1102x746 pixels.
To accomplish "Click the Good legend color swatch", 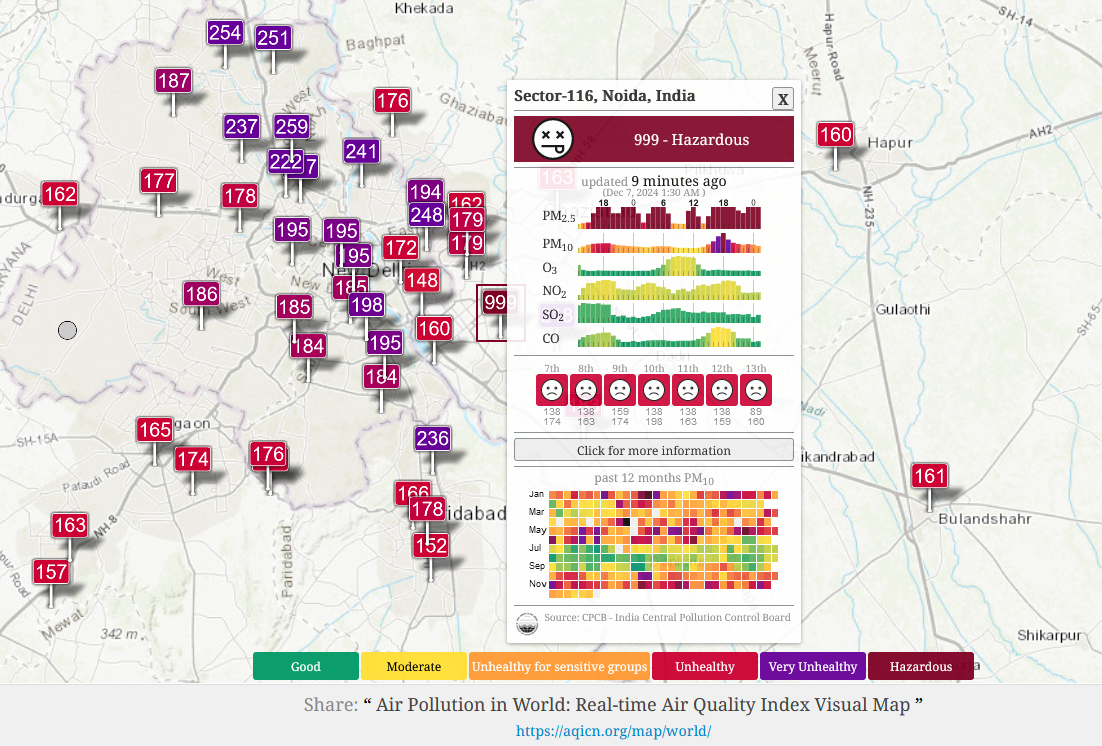I will click(306, 667).
